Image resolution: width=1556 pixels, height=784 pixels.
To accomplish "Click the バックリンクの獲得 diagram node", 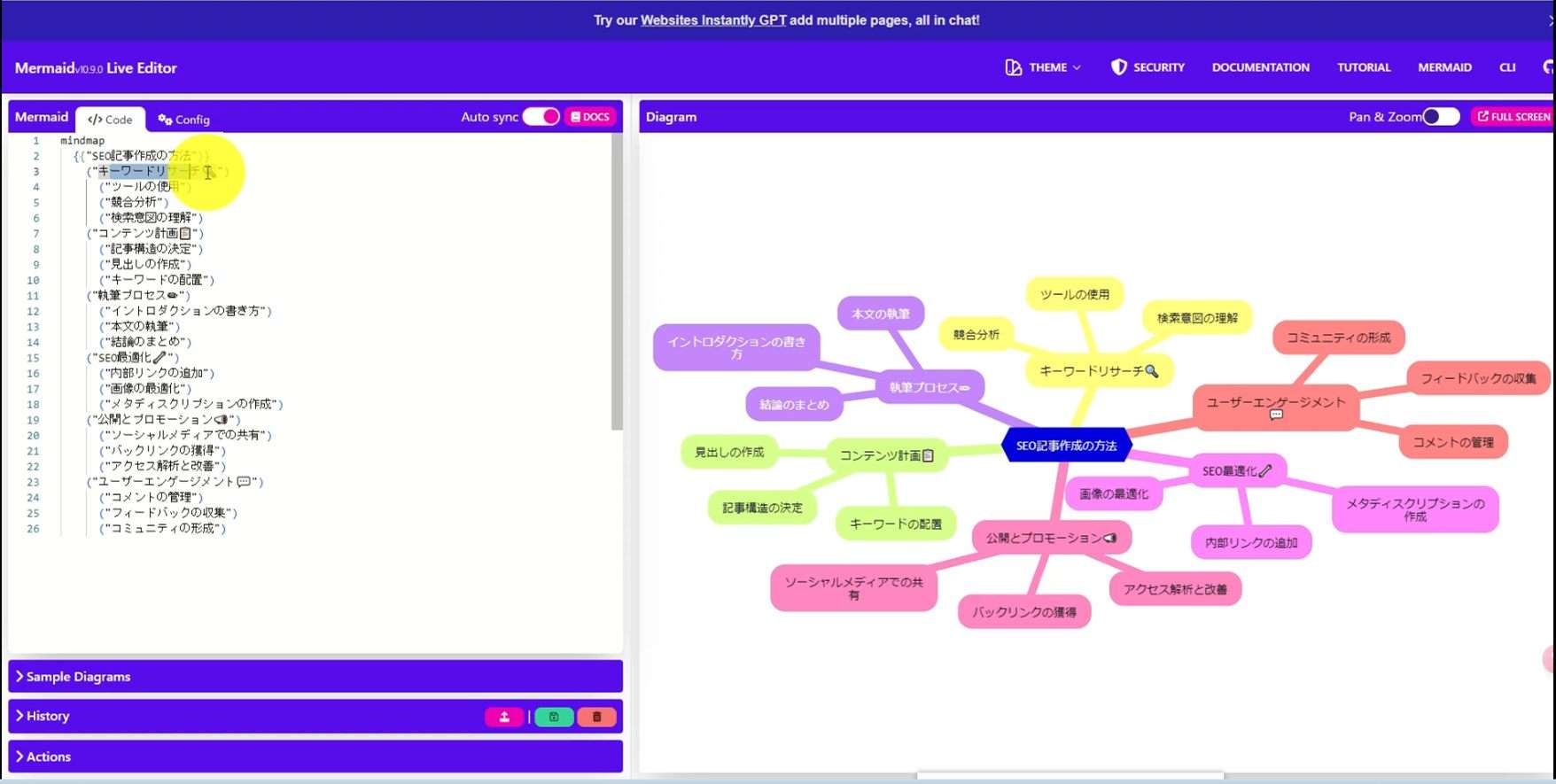I will pyautogui.click(x=1024, y=611).
